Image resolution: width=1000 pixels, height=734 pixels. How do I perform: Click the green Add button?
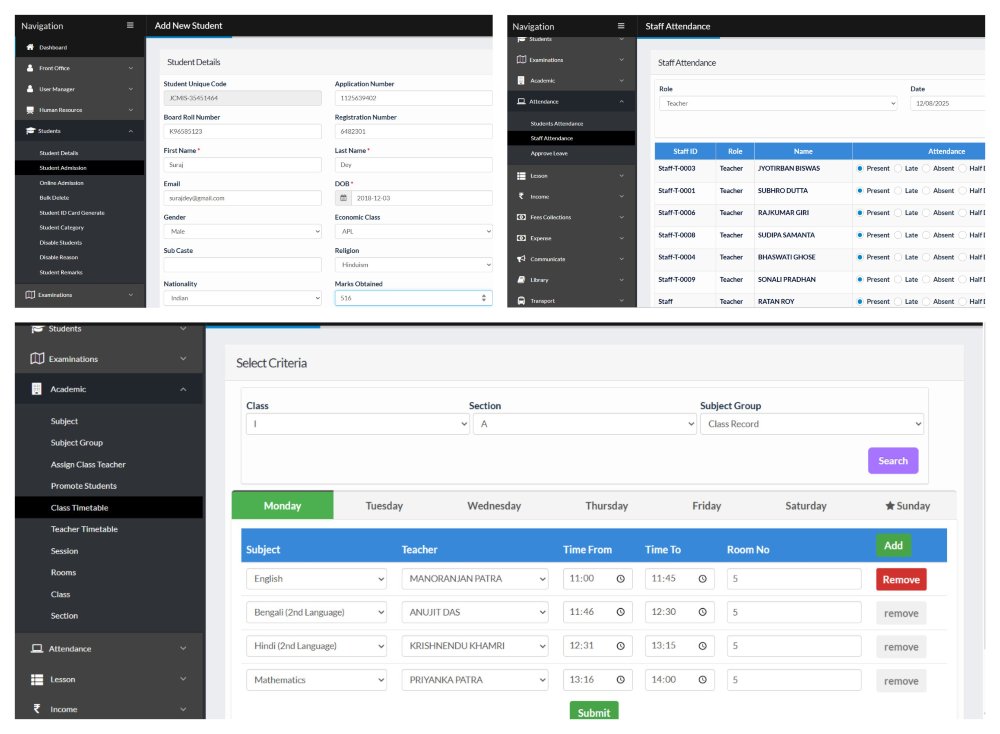coord(893,545)
